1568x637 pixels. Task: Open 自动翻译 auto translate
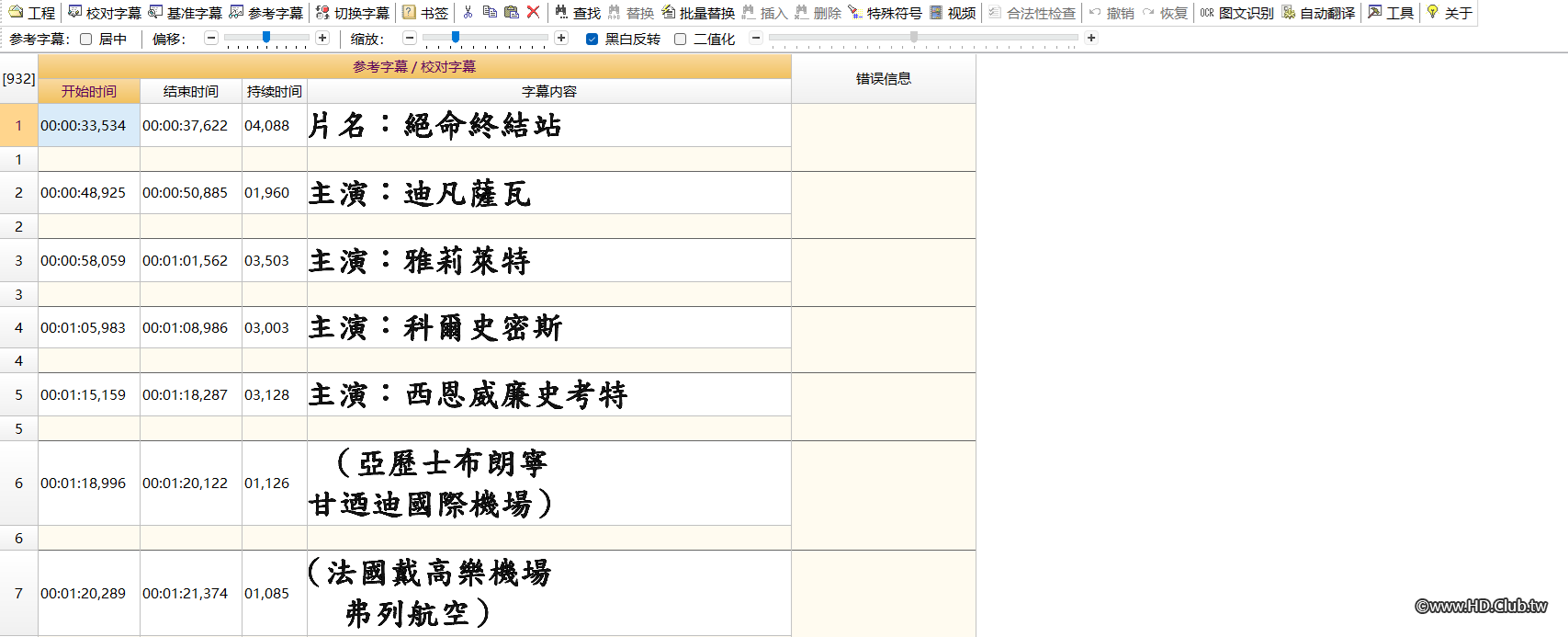click(x=1318, y=13)
